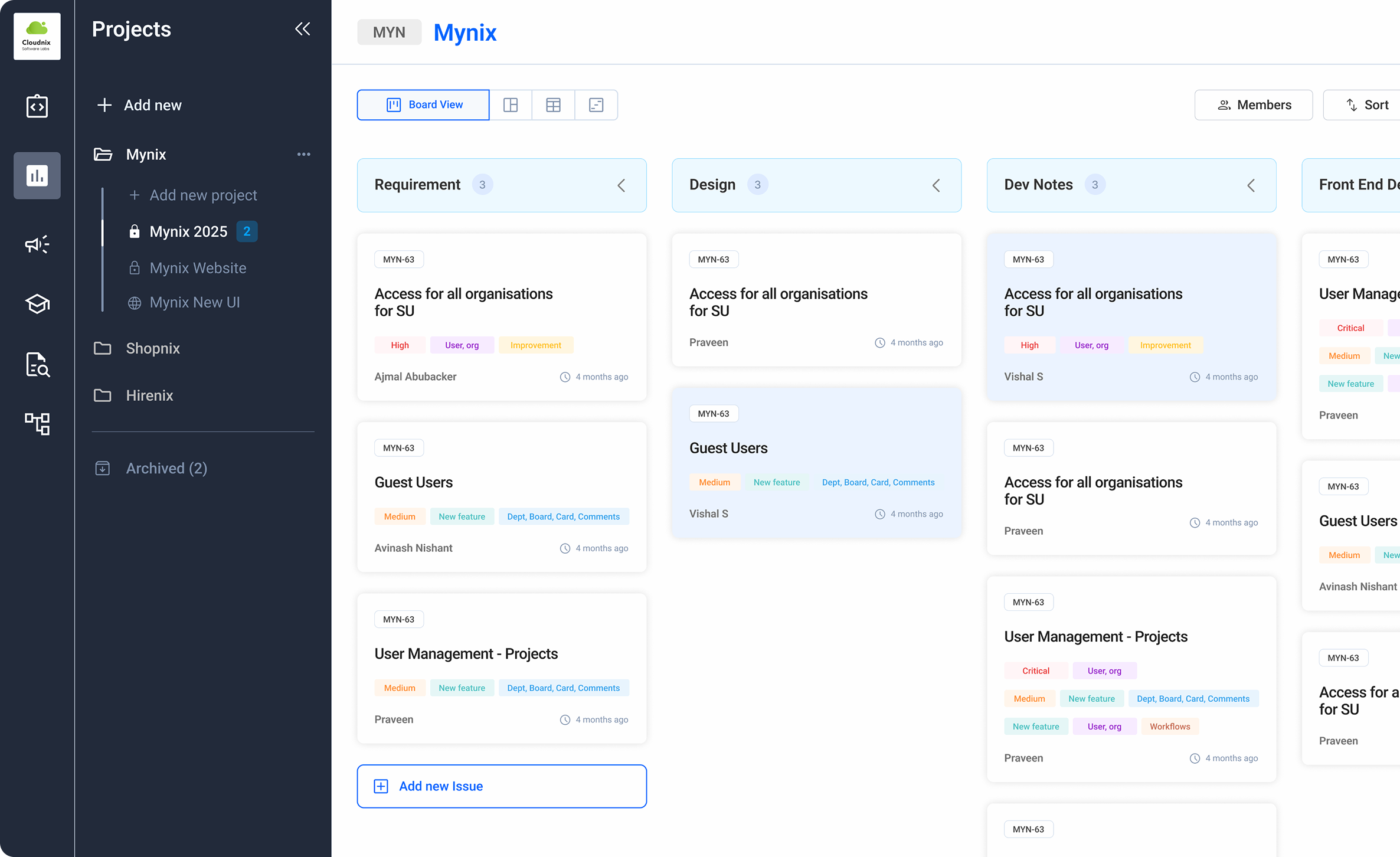Collapse the Dev Notes column

point(1251,185)
